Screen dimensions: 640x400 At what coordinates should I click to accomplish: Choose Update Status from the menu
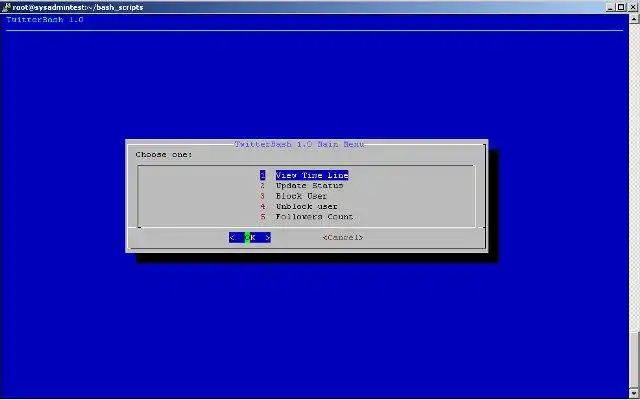[x=309, y=186]
